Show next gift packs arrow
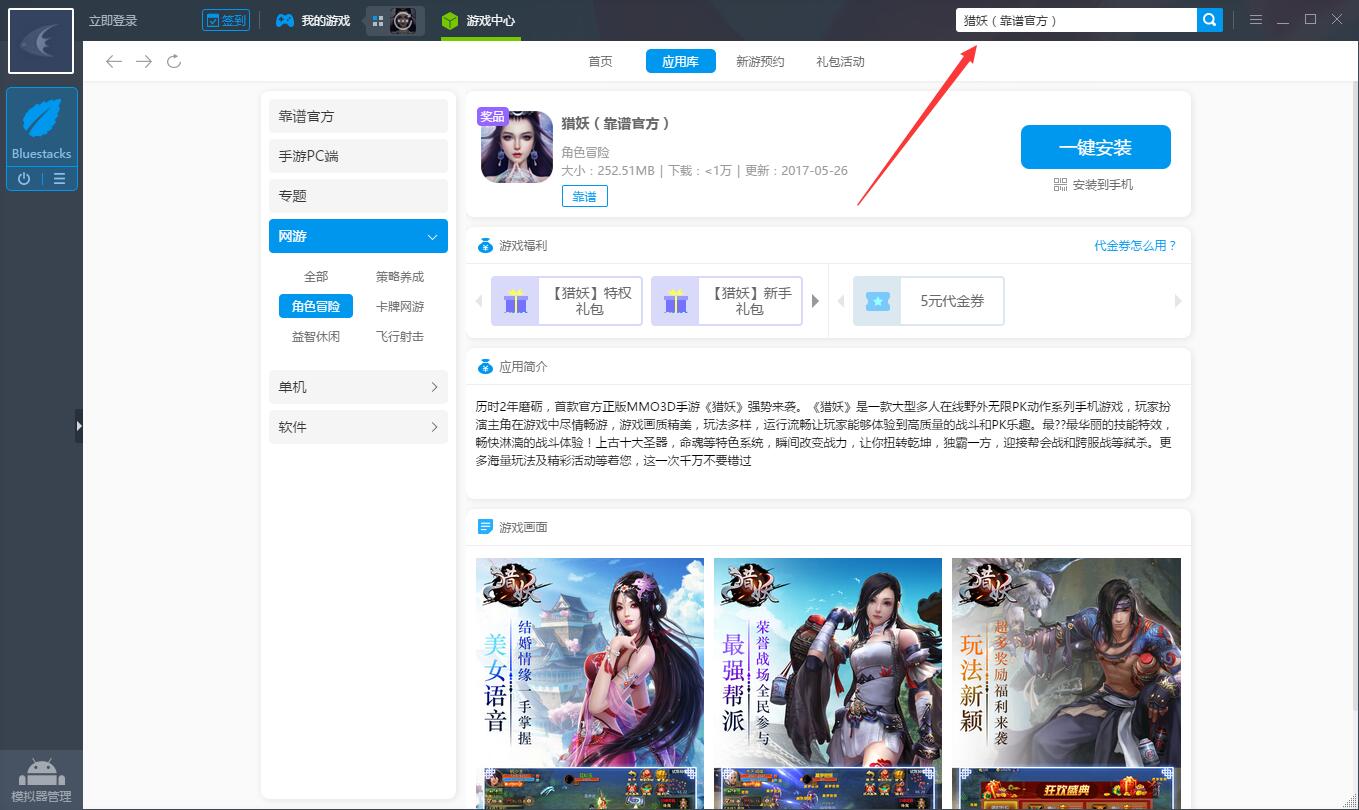 (815, 301)
